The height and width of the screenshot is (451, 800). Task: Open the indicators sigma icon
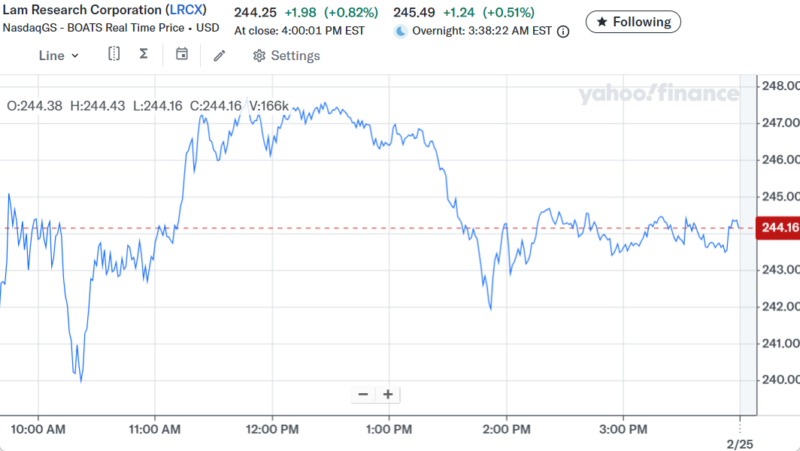(x=144, y=55)
